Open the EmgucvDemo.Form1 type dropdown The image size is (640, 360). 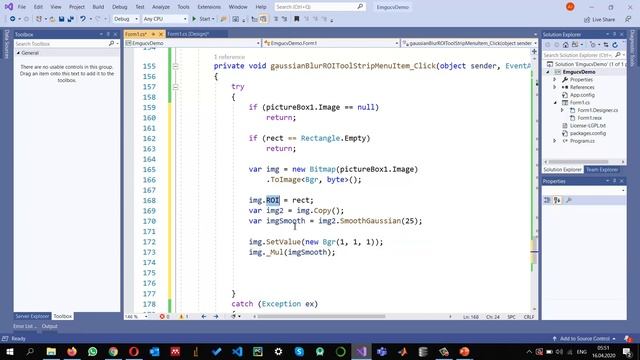coord(331,43)
